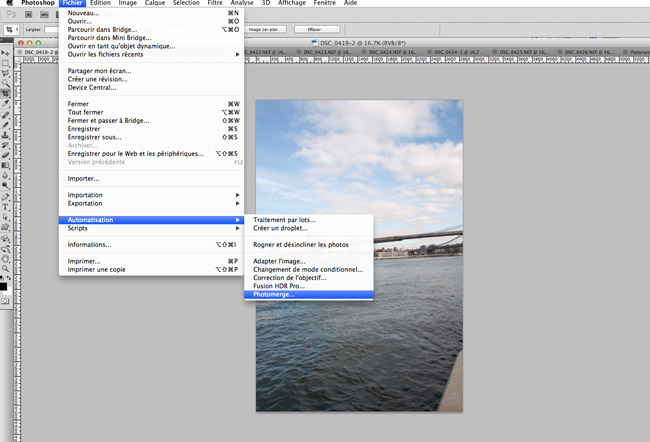Viewport: 650px width, 442px height.
Task: Select the Healing Brush tool
Action: pyautogui.click(x=5, y=115)
